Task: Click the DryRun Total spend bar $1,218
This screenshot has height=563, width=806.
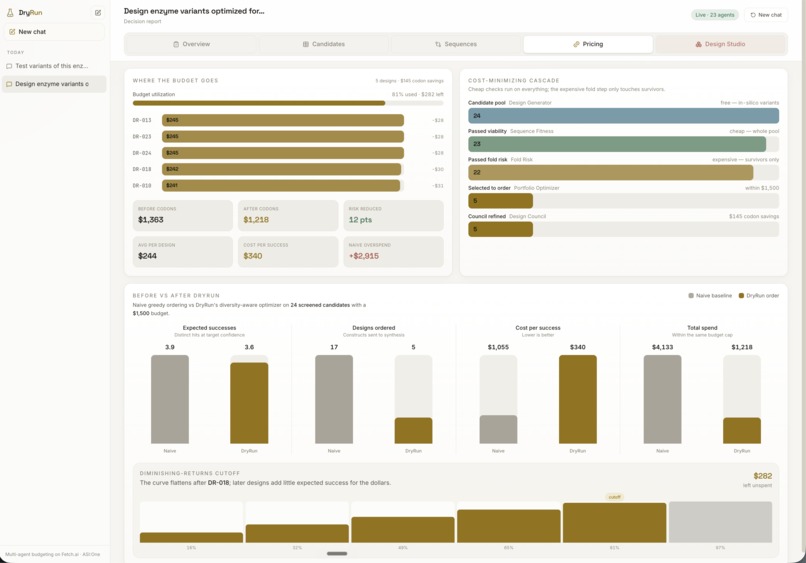Action: [x=742, y=430]
